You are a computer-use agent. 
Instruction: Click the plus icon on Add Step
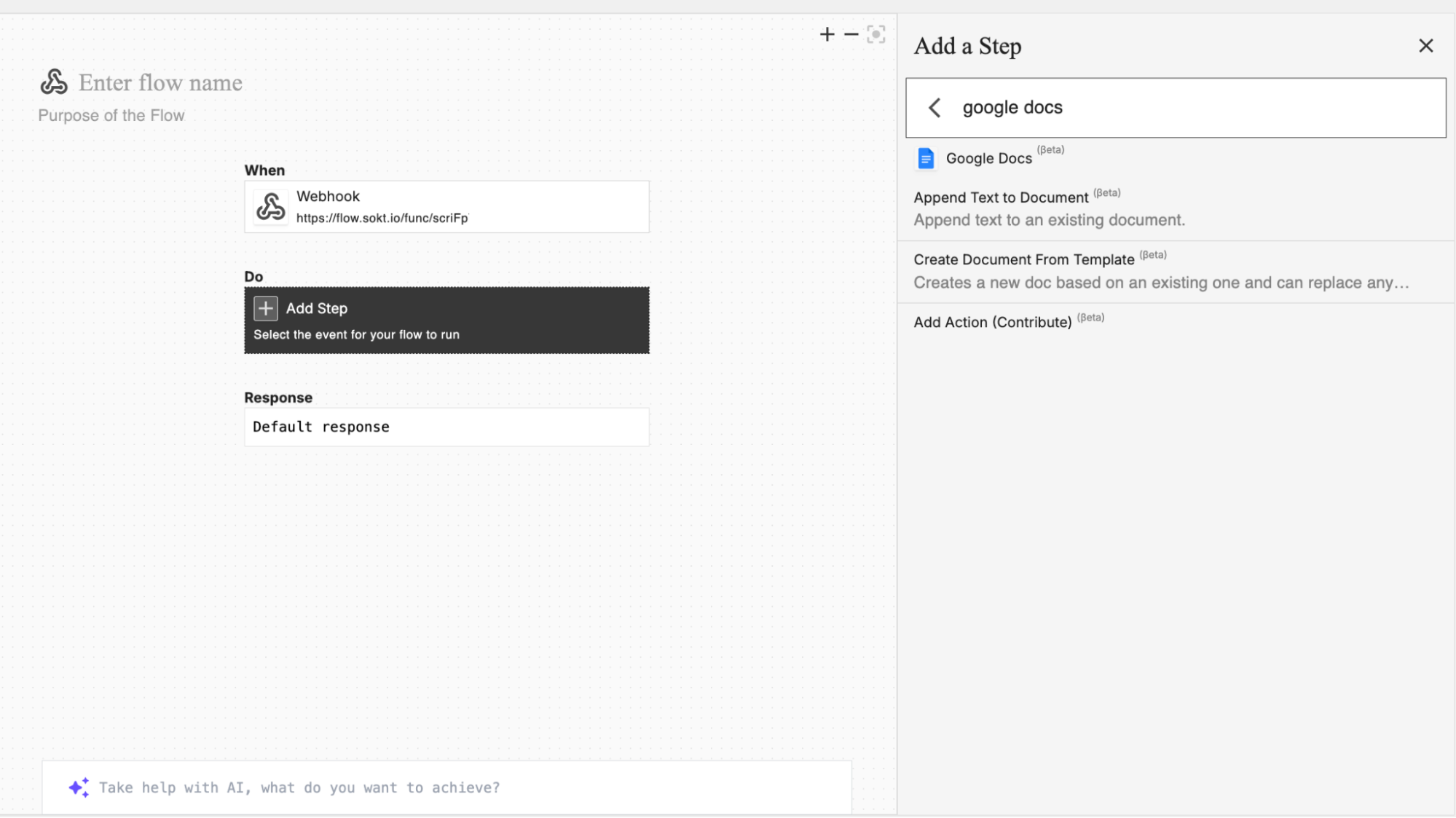tap(266, 308)
